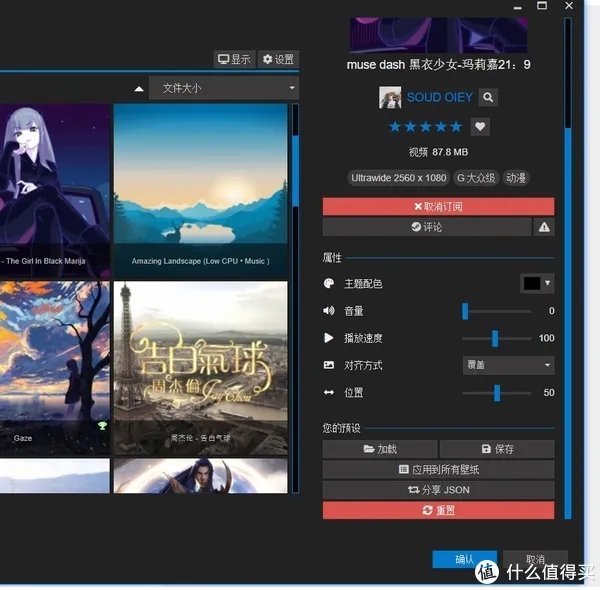Expand the 文件大小 sort dropdown
The width and height of the screenshot is (600, 590).
click(224, 88)
